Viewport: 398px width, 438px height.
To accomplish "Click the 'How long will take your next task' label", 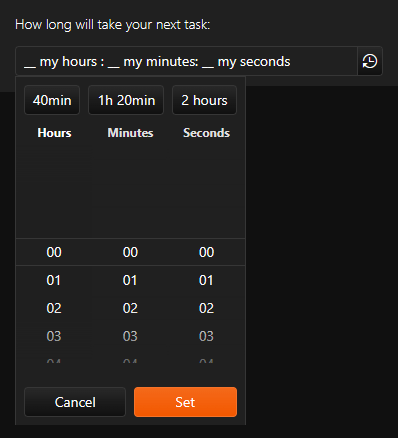I will [113, 25].
